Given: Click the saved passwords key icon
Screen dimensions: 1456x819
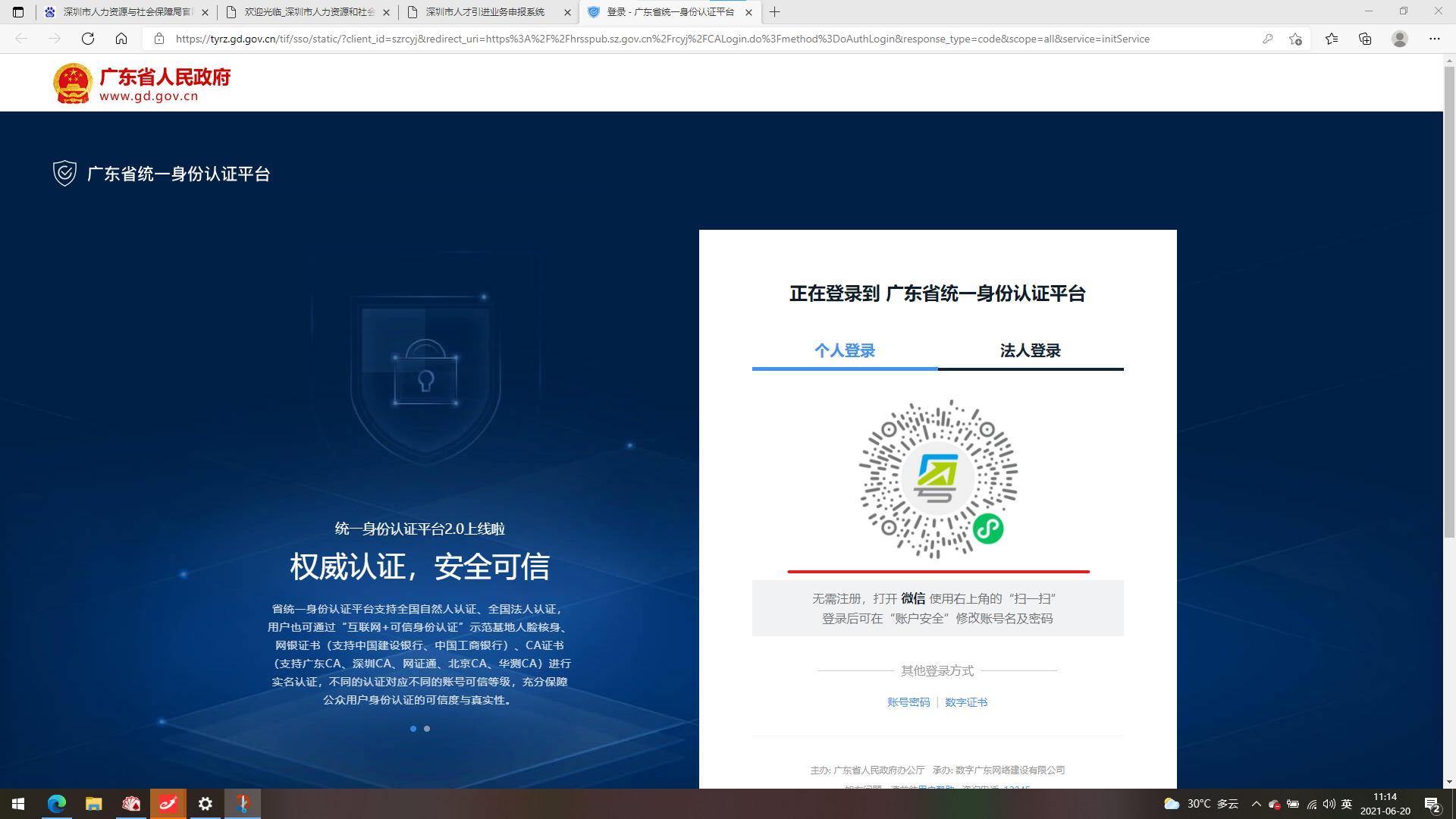Looking at the screenshot, I should pyautogui.click(x=1267, y=39).
